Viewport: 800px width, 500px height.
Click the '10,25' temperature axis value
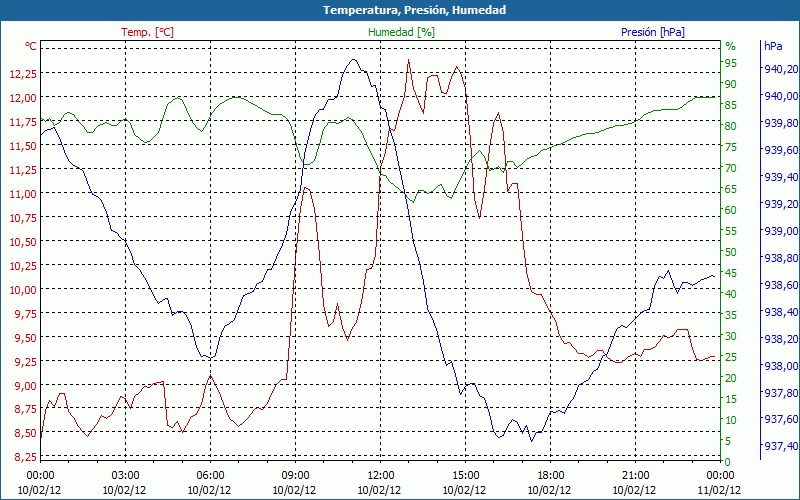[x=23, y=265]
